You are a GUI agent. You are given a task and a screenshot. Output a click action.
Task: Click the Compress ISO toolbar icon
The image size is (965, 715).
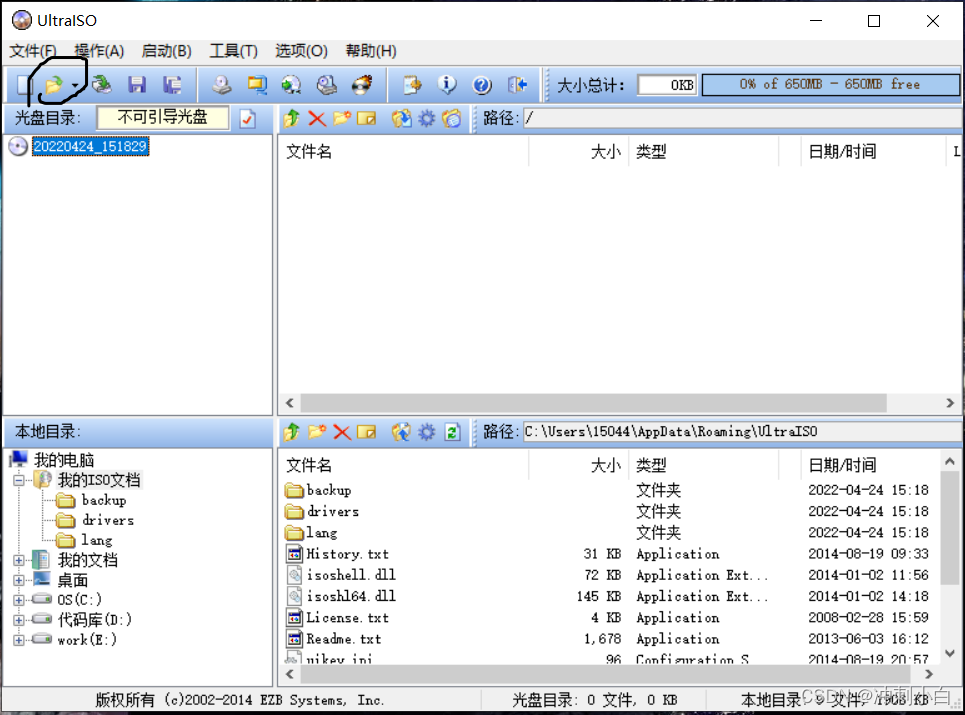point(327,85)
